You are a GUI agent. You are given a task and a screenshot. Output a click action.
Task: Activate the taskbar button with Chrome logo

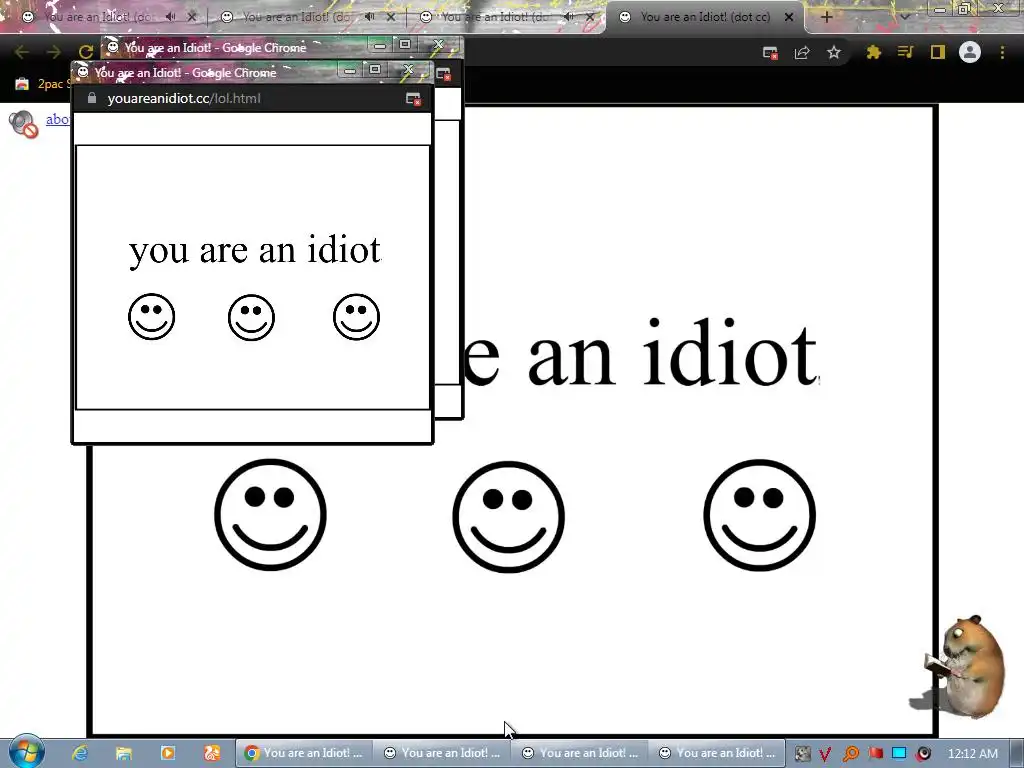(x=304, y=753)
